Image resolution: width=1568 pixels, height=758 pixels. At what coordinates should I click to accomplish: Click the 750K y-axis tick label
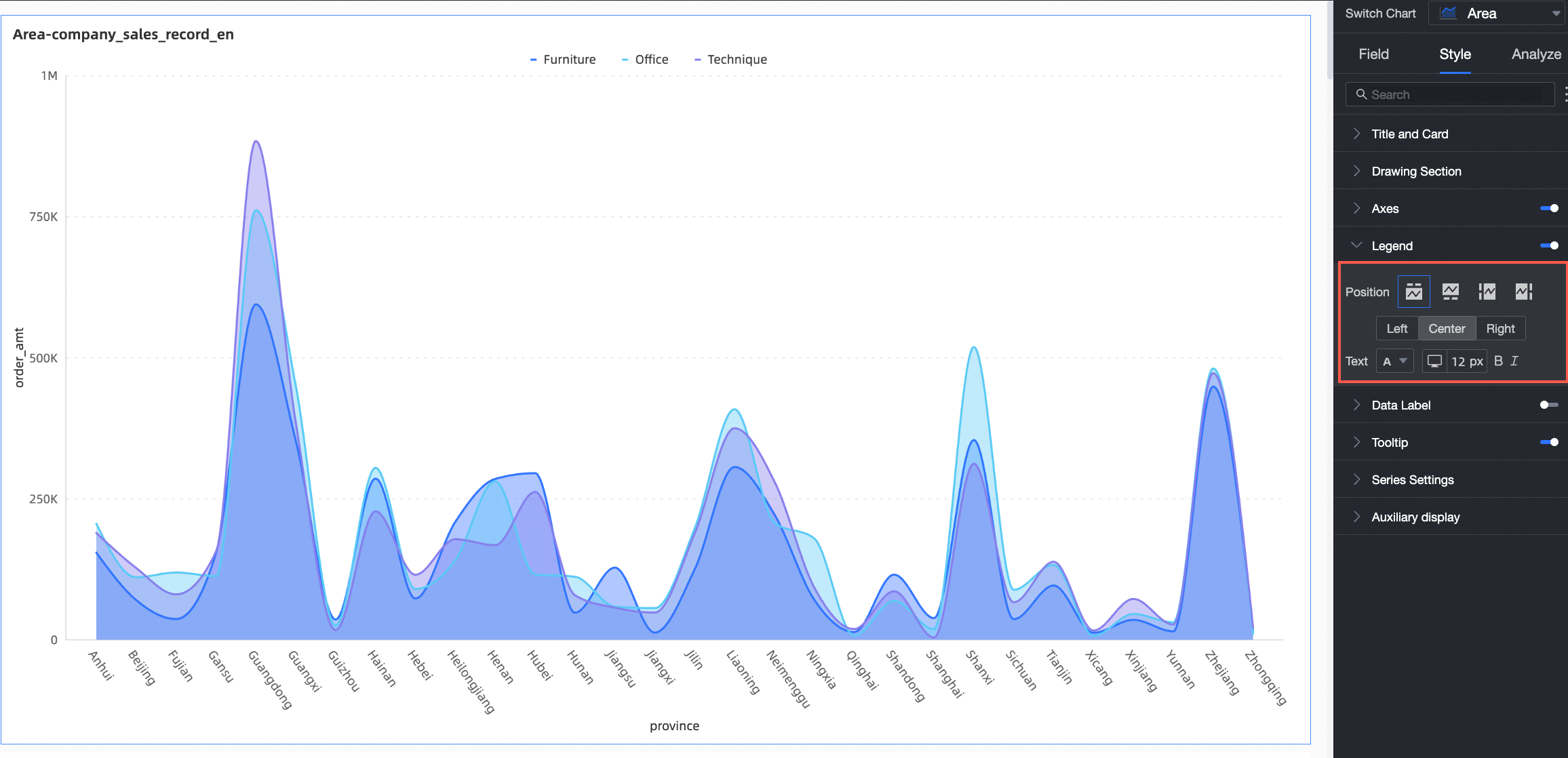[x=43, y=217]
